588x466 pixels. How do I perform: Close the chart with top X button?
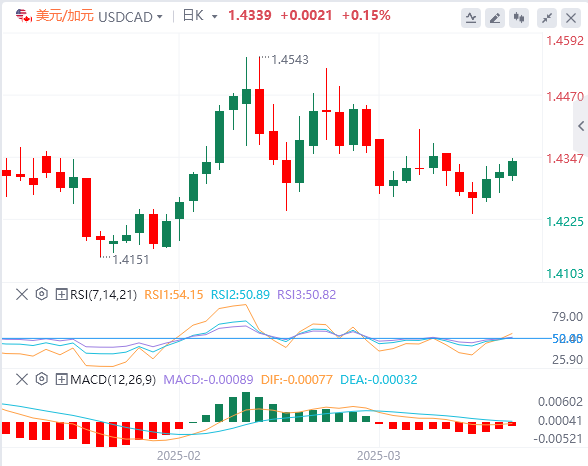(571, 18)
